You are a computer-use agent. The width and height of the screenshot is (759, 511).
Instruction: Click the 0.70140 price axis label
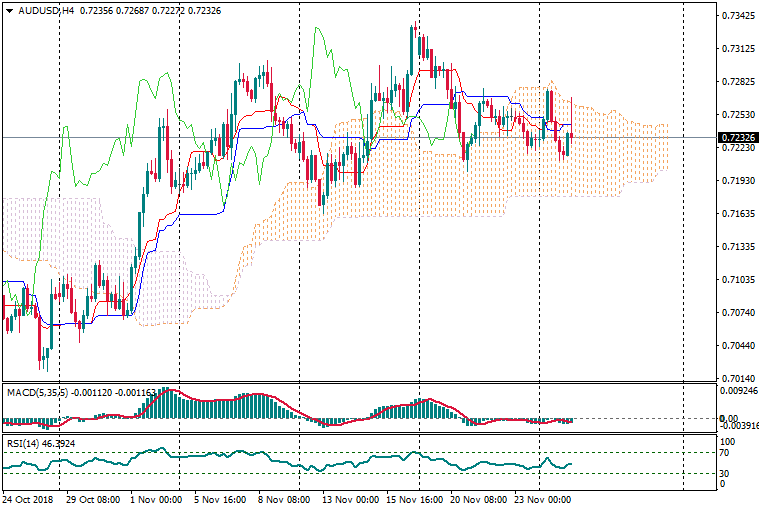tap(736, 379)
